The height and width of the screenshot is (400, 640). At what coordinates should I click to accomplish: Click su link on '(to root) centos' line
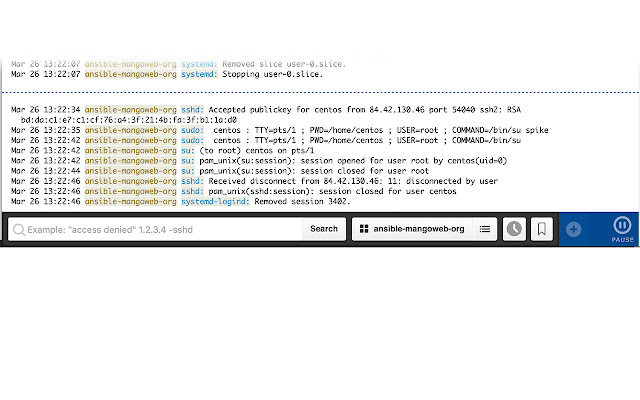pos(188,151)
